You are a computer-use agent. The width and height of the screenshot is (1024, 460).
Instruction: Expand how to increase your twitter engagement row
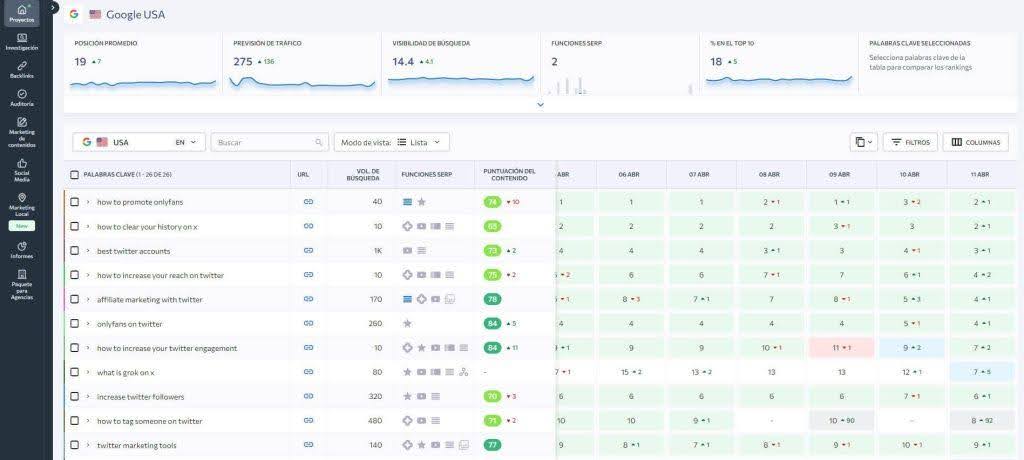[x=88, y=348]
